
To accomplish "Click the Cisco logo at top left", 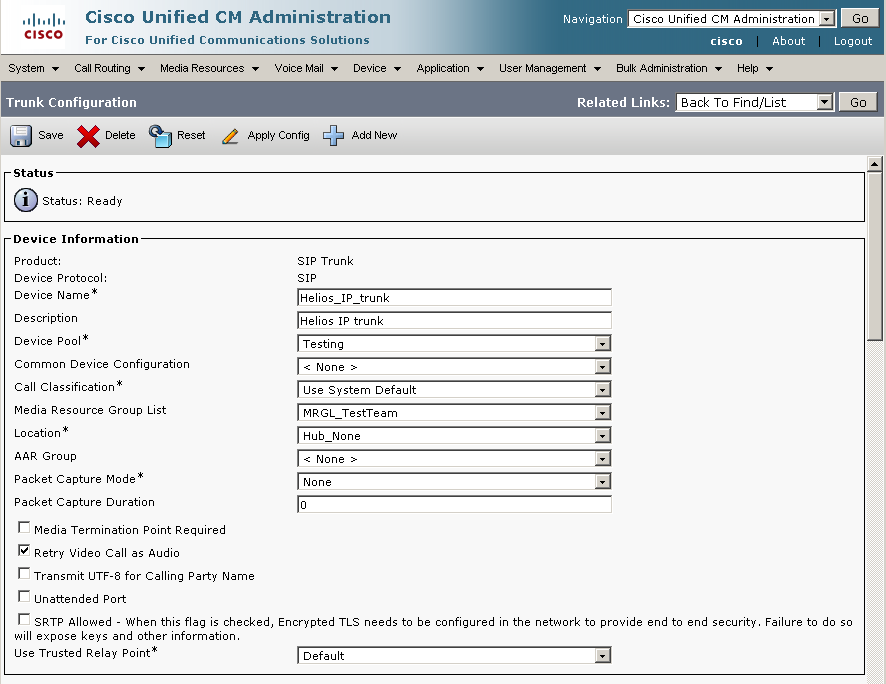I will (42, 28).
